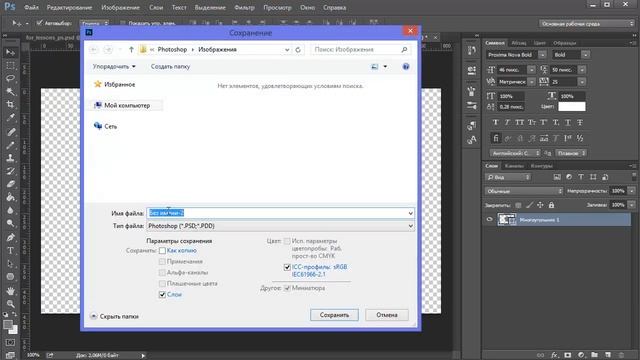Click 'Скрыть папки'

click(114, 316)
